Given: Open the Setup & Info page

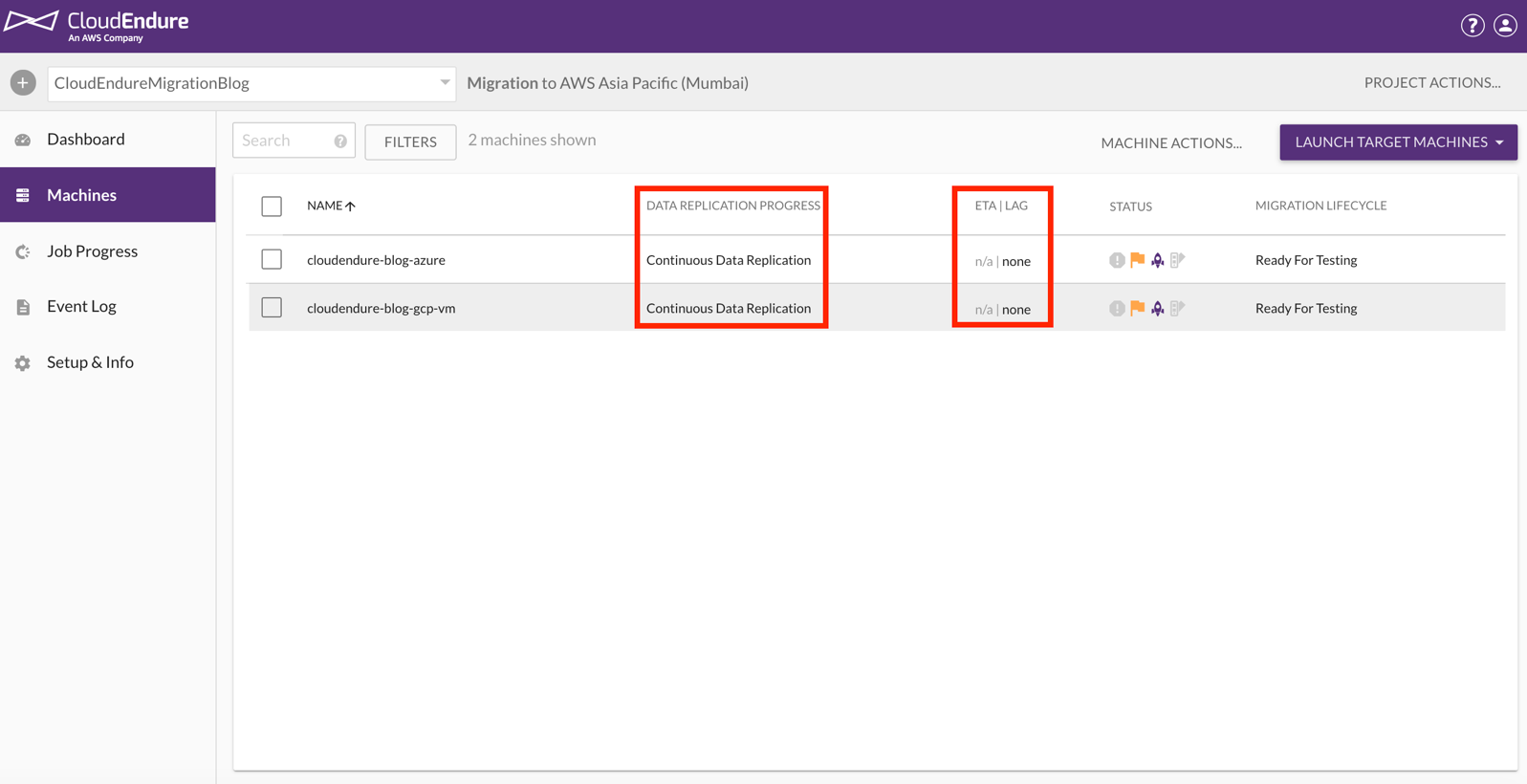Looking at the screenshot, I should point(108,362).
